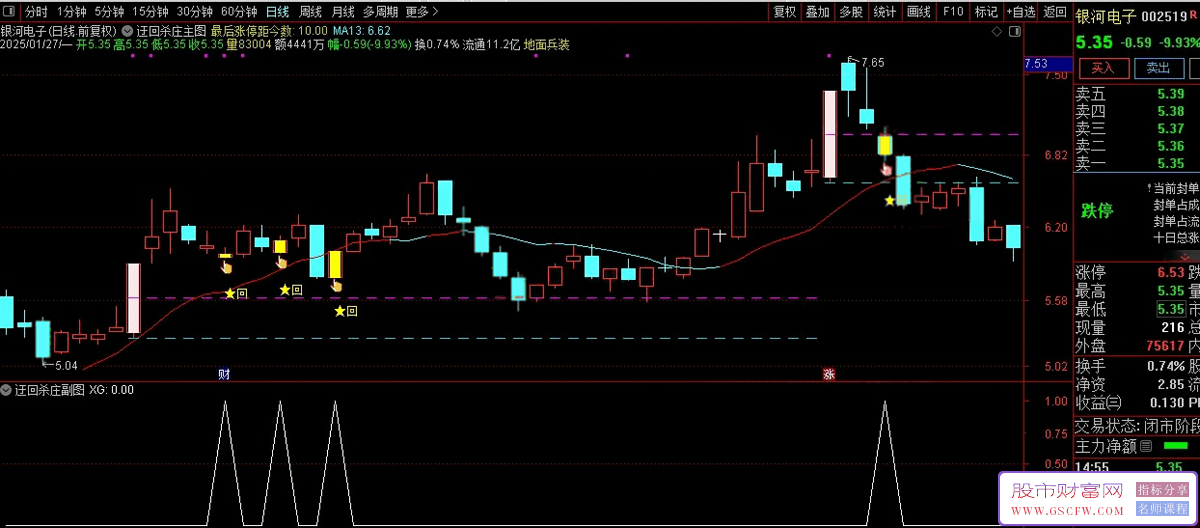
Task: Open the 复权 adjustment menu
Action: pyautogui.click(x=785, y=12)
